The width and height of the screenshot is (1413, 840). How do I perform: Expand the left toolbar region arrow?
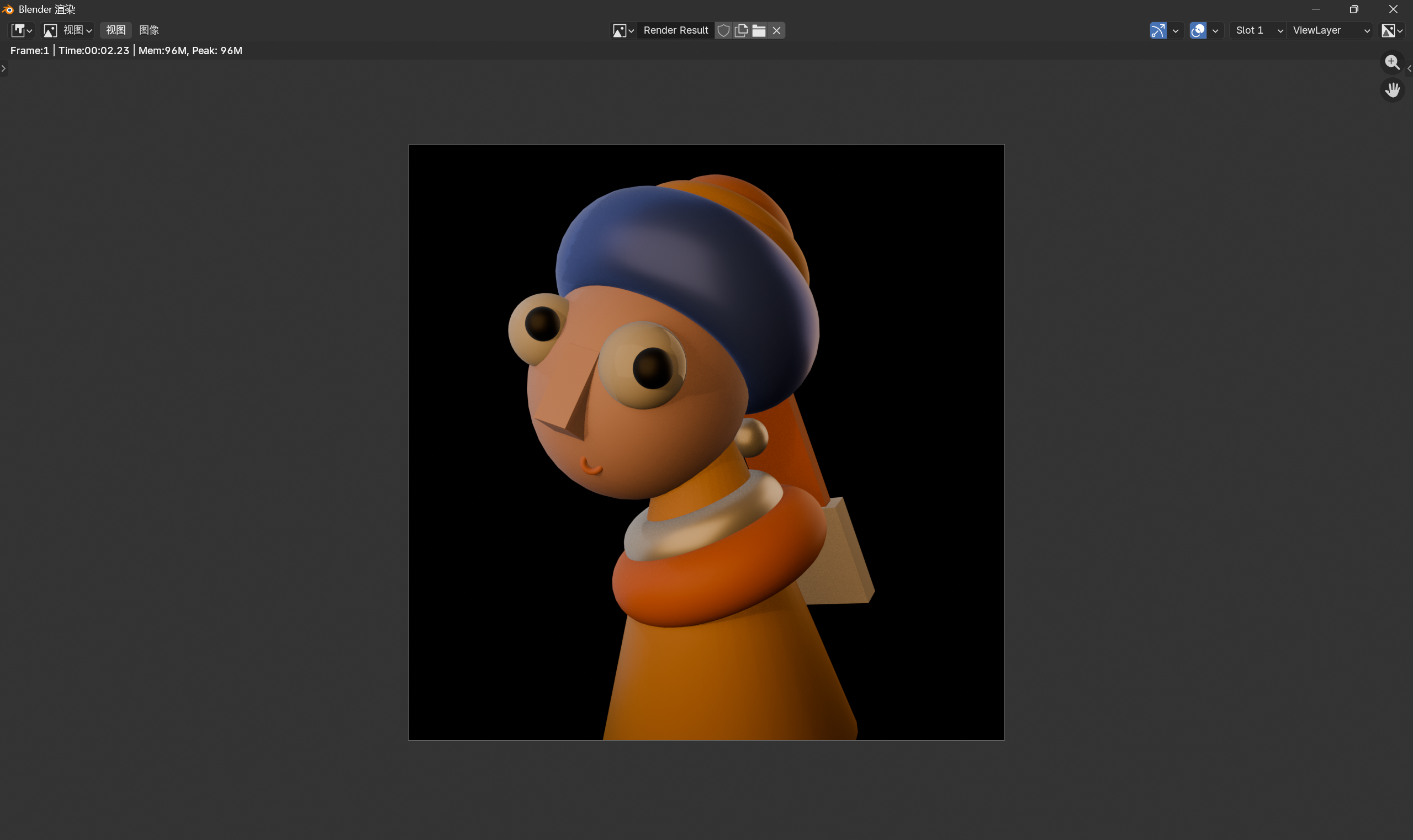3,68
